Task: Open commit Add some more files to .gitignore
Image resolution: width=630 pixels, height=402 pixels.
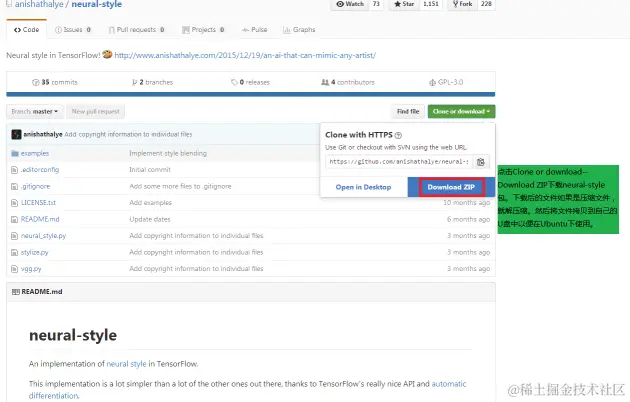Action: tap(180, 186)
